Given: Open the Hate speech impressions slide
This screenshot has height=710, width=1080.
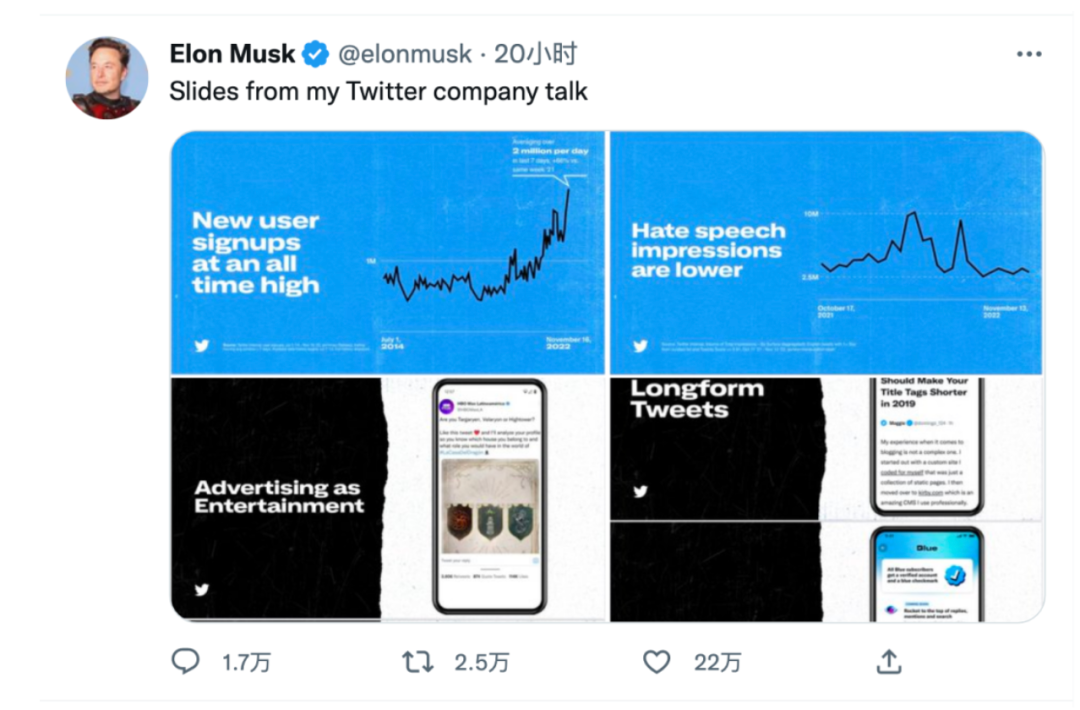Looking at the screenshot, I should coord(826,252).
